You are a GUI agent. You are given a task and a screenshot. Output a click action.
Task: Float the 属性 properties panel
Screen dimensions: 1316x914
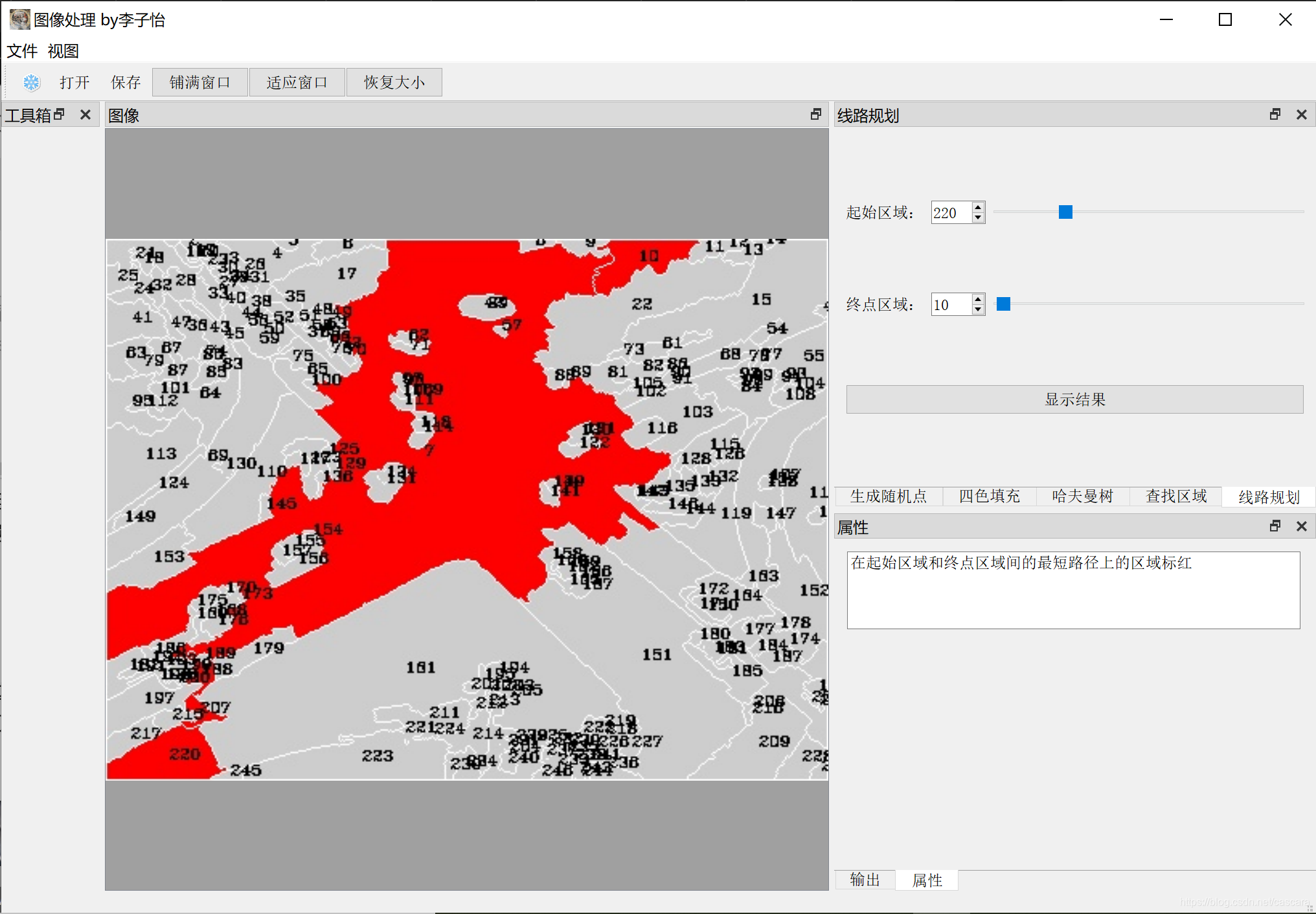tap(1275, 526)
